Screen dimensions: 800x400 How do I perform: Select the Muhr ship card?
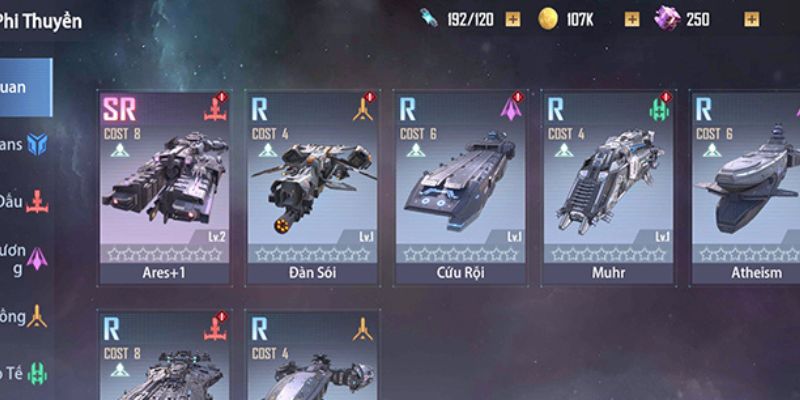pyautogui.click(x=608, y=188)
